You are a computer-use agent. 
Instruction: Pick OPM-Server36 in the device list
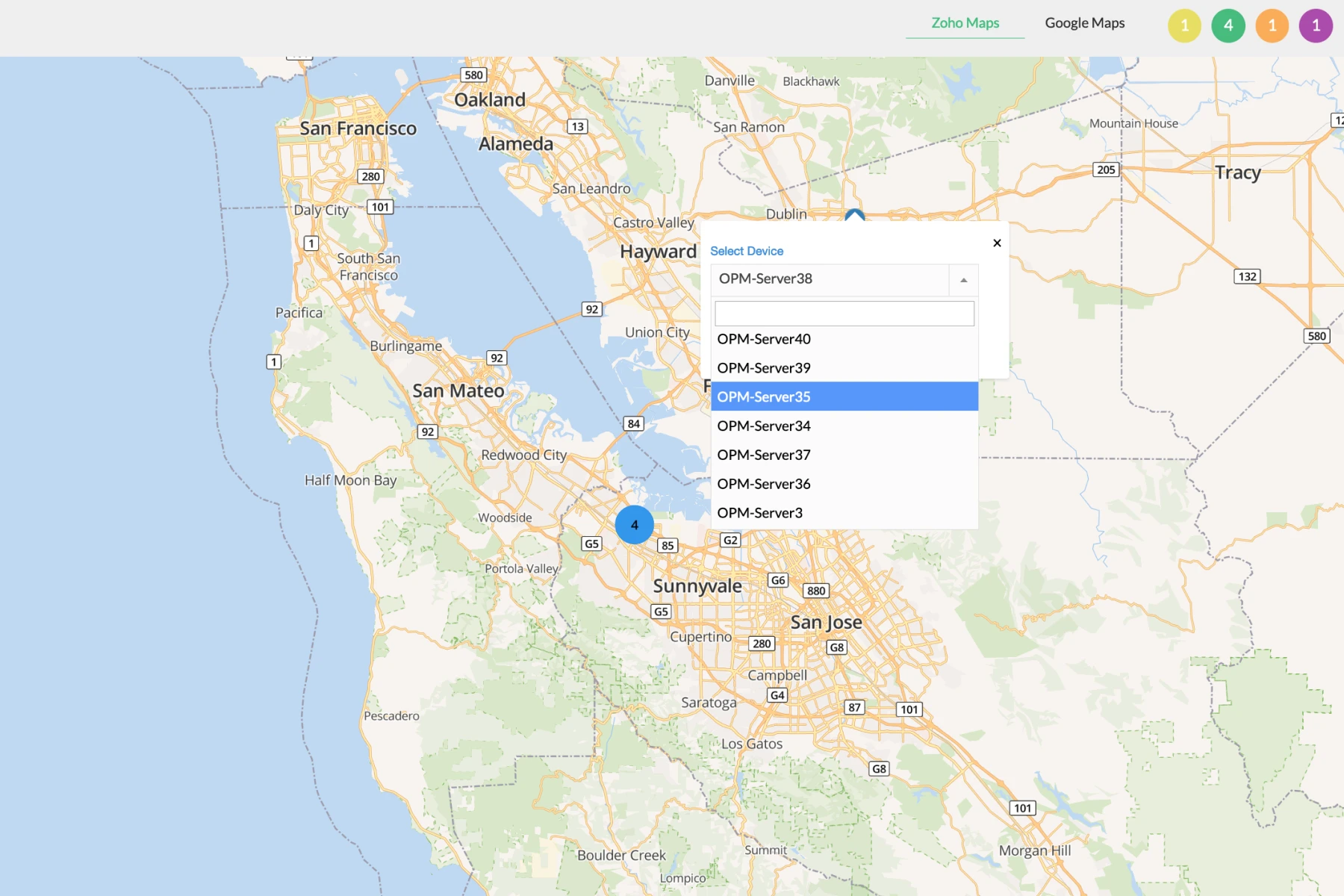coord(844,484)
